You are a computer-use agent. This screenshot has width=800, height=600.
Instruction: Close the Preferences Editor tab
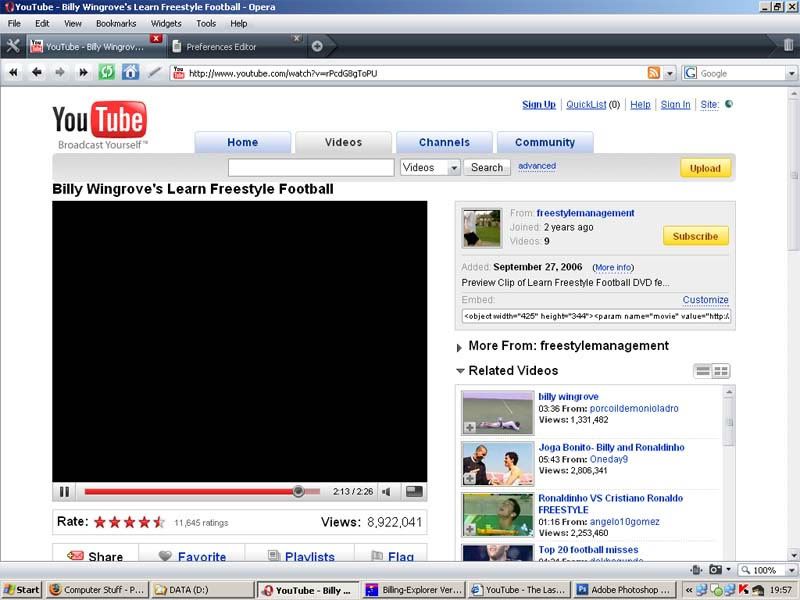point(297,38)
